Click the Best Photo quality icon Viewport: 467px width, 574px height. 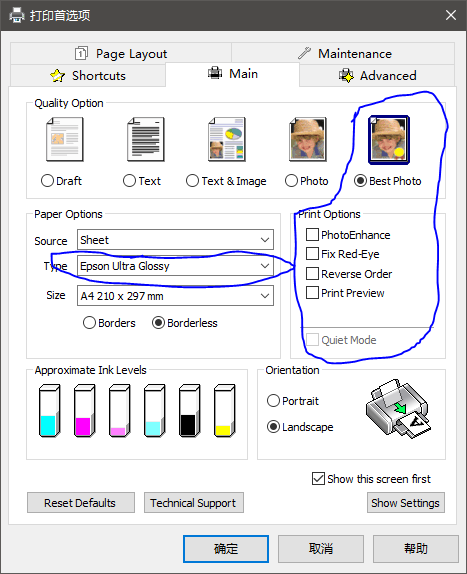click(x=388, y=140)
